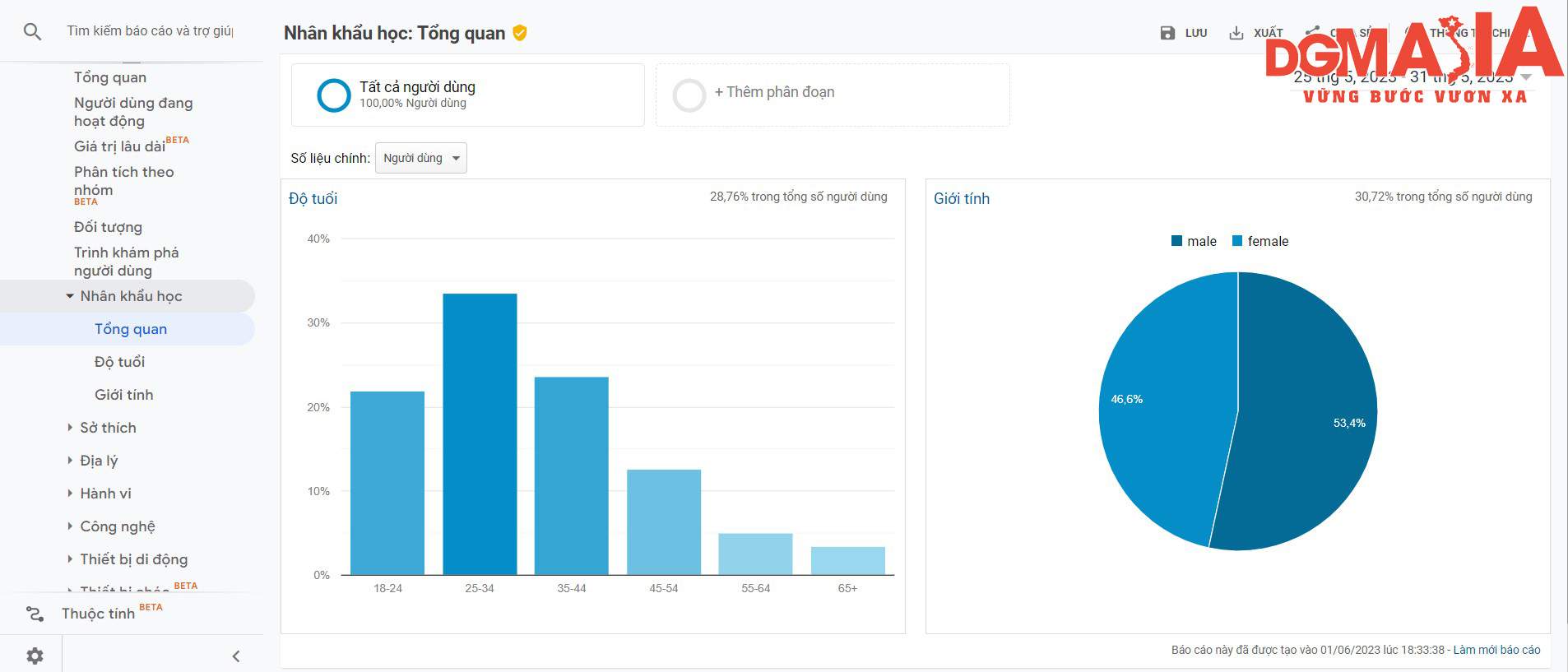Open the Độ tuổi sidebar sub-item
Image resolution: width=1568 pixels, height=672 pixels.
(119, 362)
